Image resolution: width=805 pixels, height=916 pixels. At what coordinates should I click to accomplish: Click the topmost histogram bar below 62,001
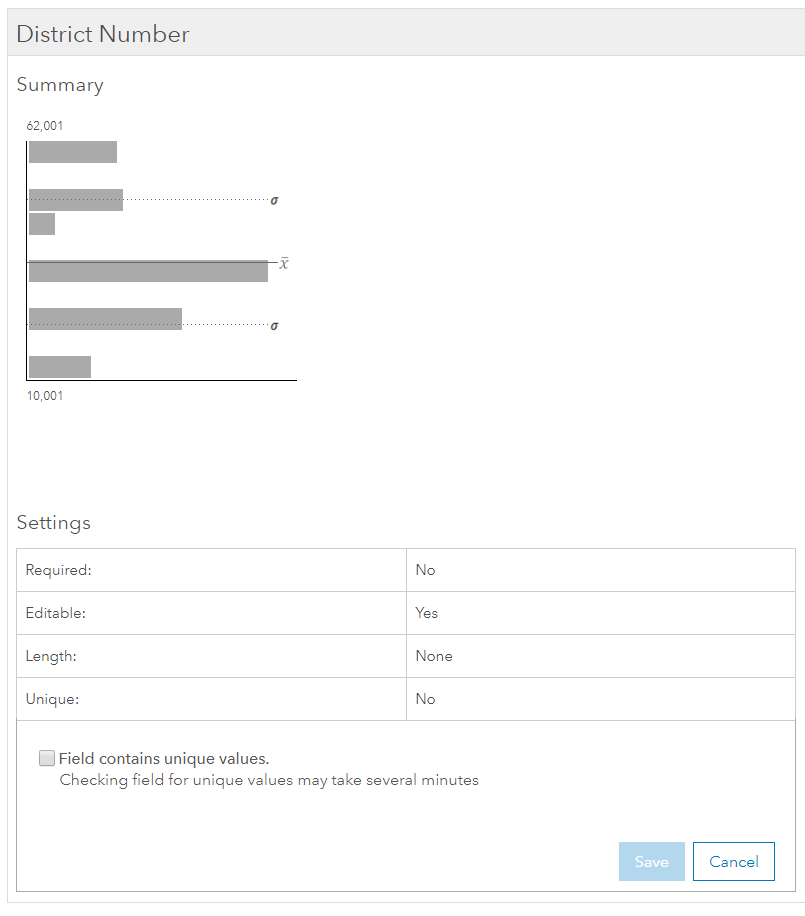(73, 152)
